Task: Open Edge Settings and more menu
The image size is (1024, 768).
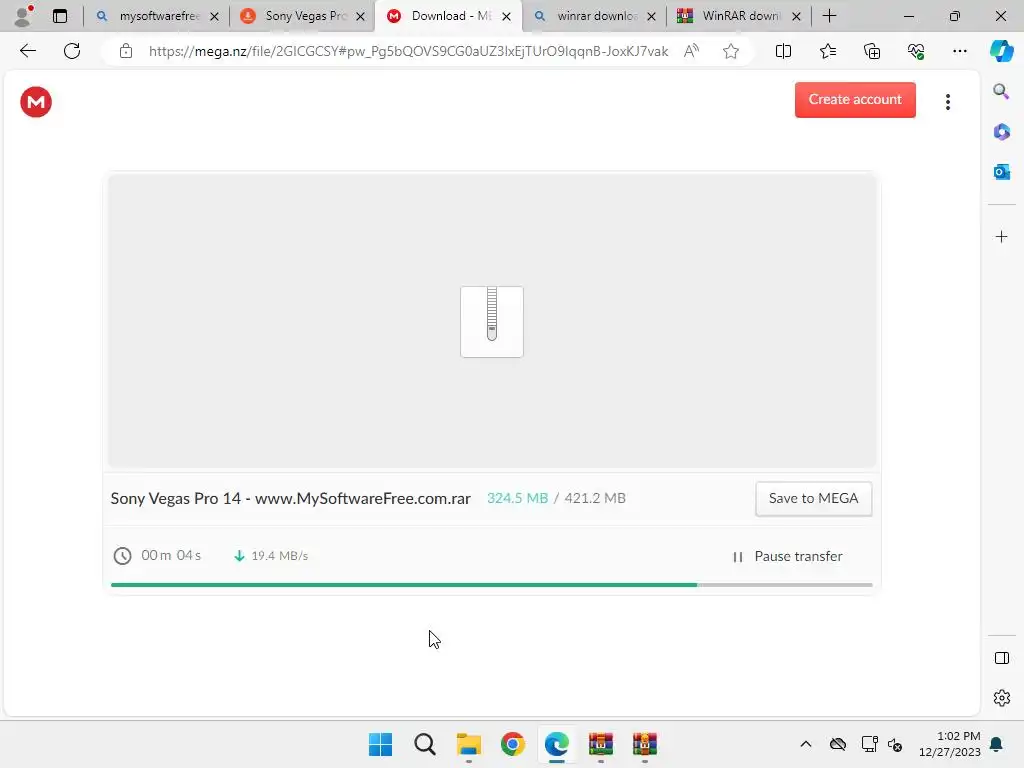Action: 959,51
